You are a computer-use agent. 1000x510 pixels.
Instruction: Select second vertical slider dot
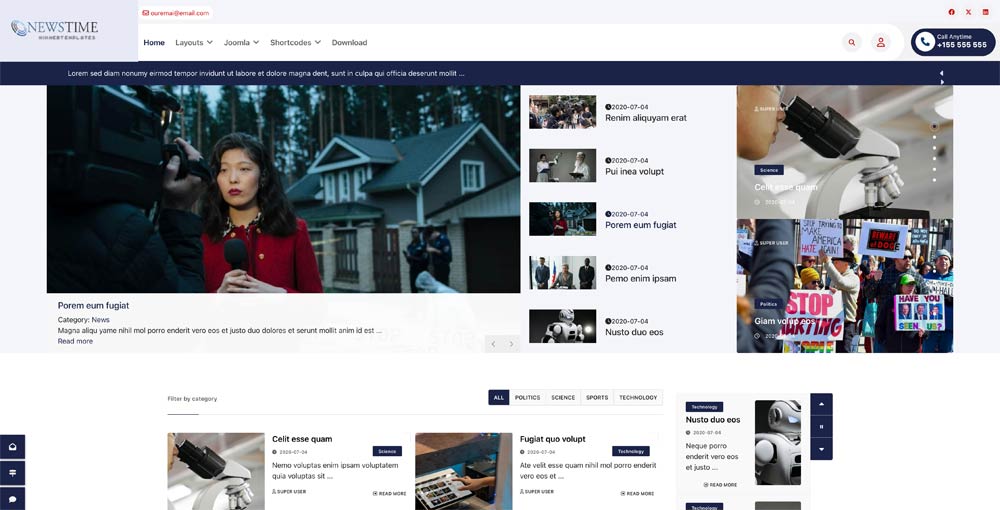coord(934,137)
